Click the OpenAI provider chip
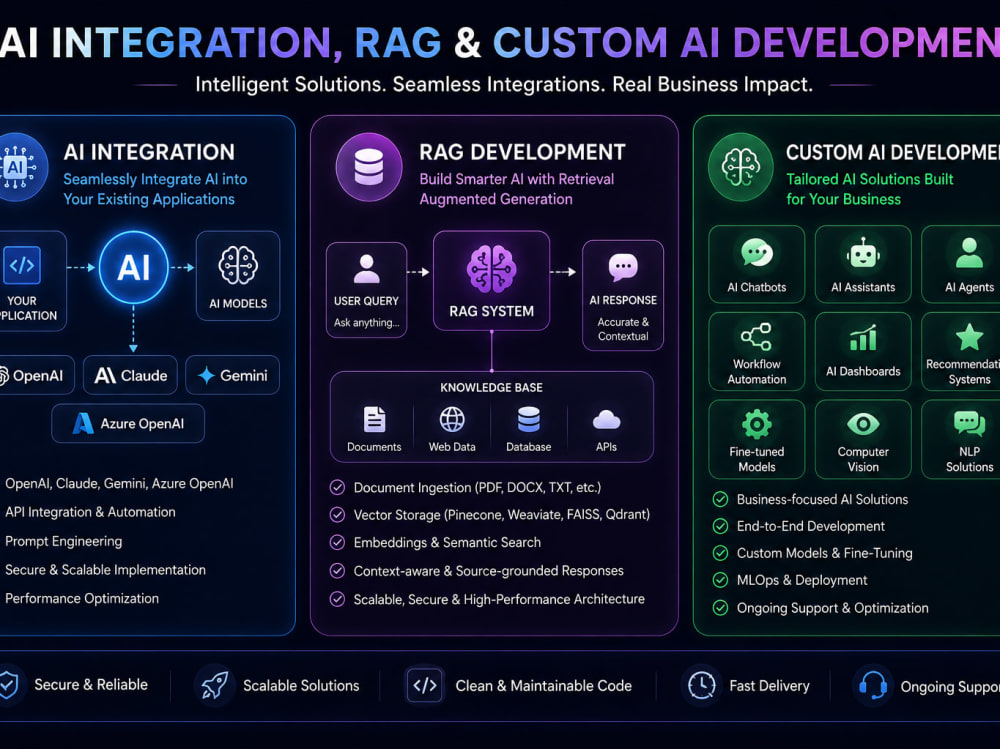The width and height of the screenshot is (1000, 749). pos(35,375)
